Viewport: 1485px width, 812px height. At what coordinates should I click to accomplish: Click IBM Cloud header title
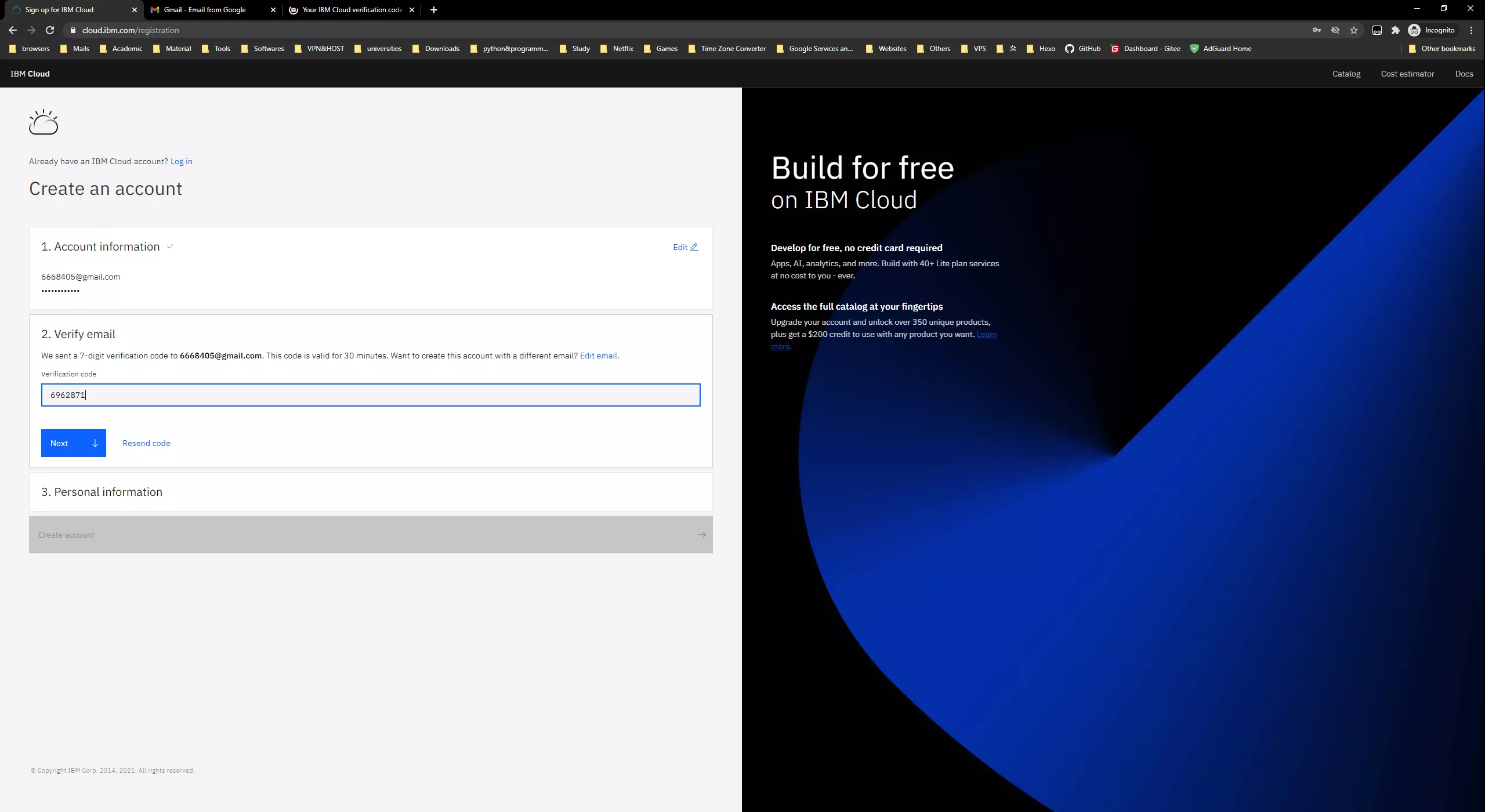tap(30, 74)
